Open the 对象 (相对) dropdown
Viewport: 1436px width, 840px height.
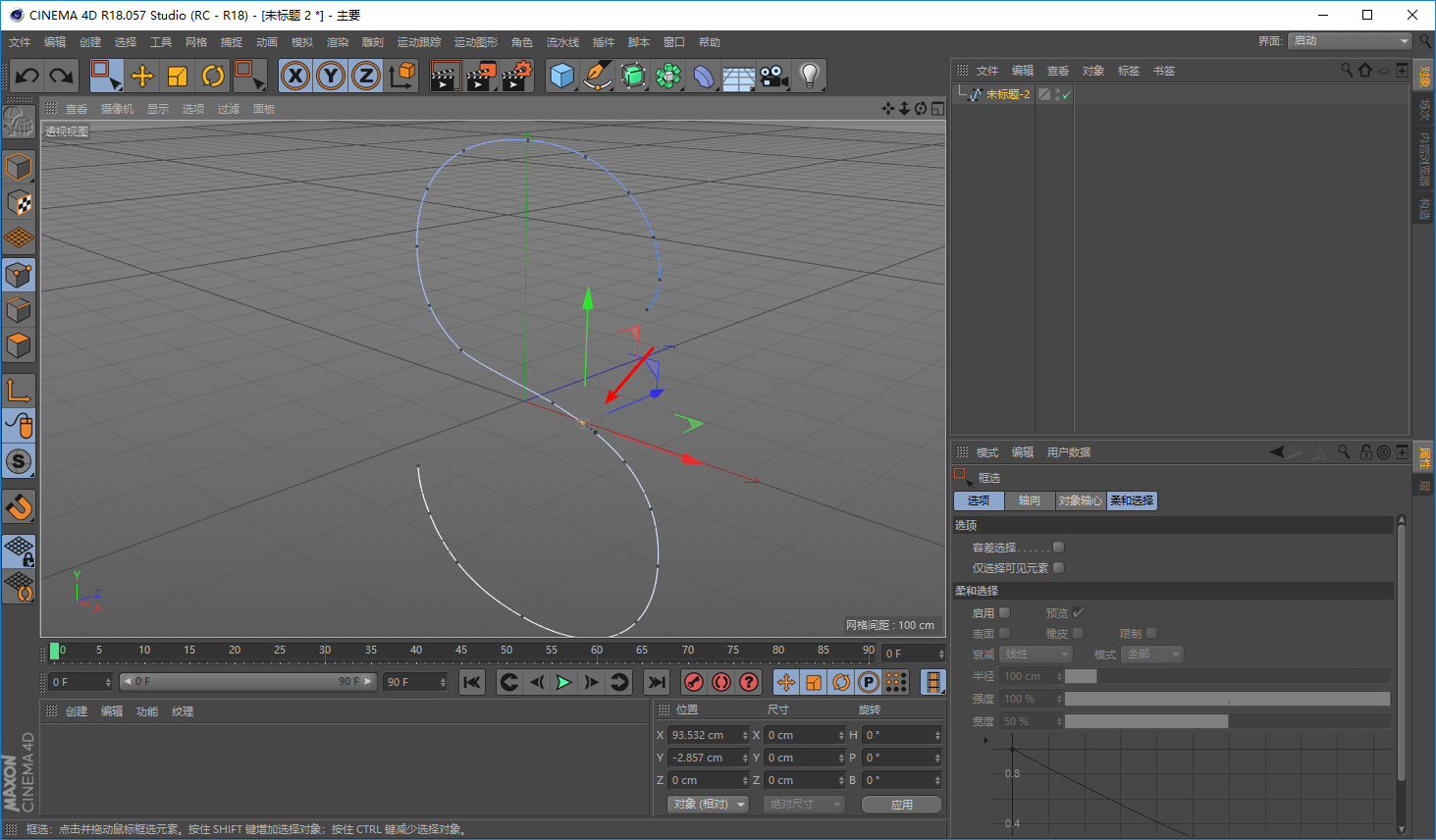[708, 804]
